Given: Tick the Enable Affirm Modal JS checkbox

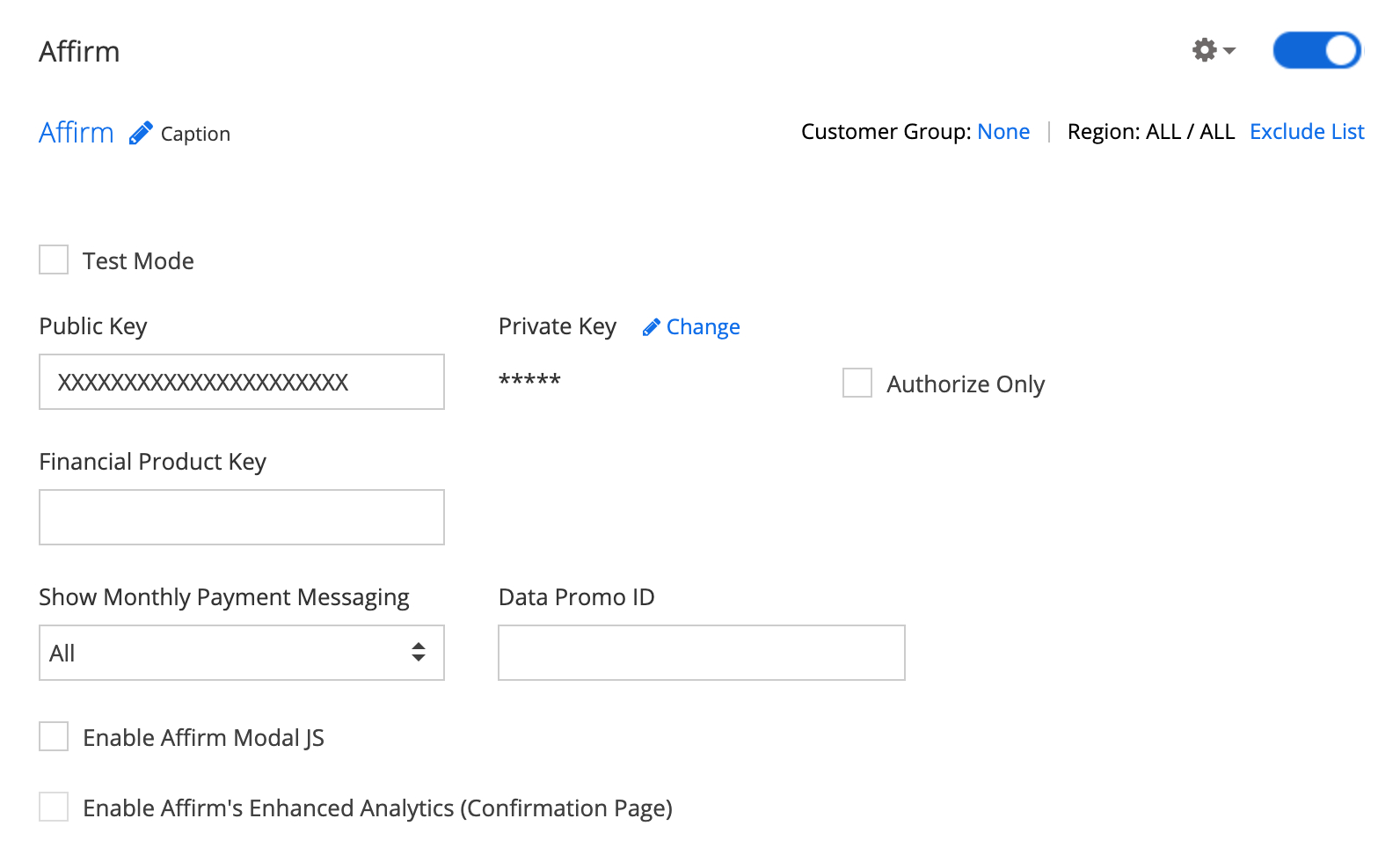Looking at the screenshot, I should (54, 737).
